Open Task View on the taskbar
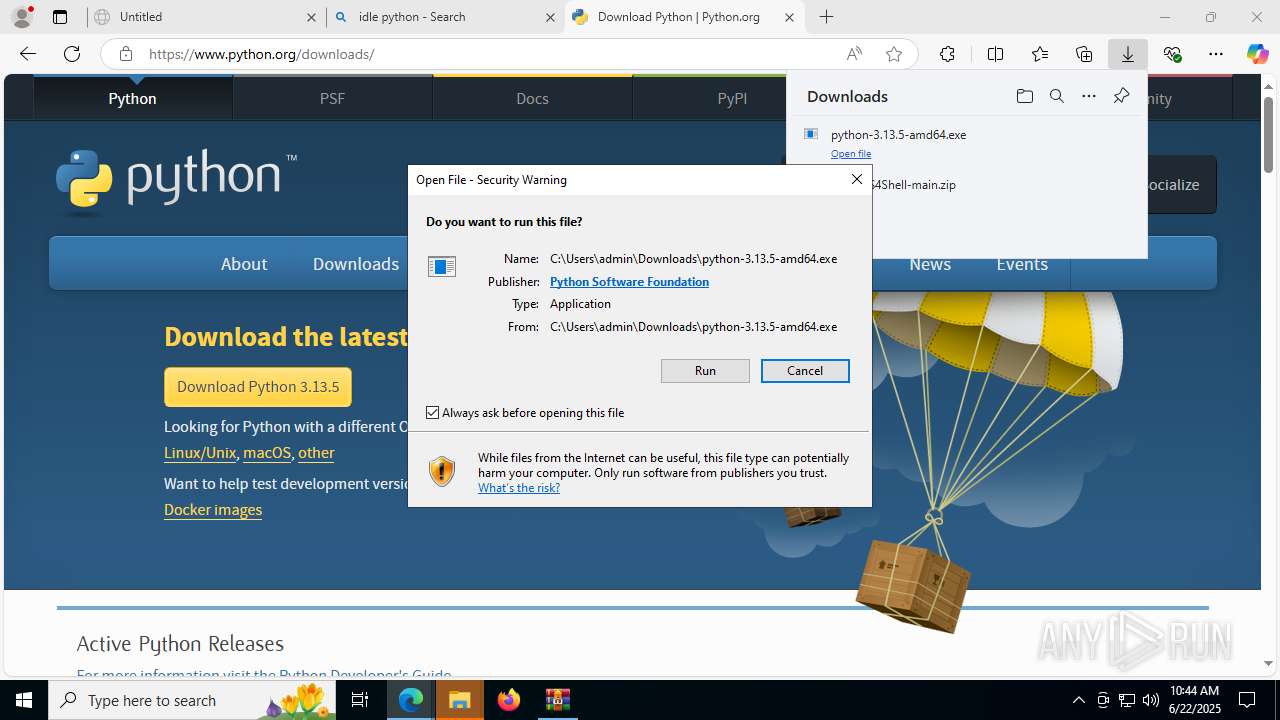The height and width of the screenshot is (720, 1280). pos(360,700)
